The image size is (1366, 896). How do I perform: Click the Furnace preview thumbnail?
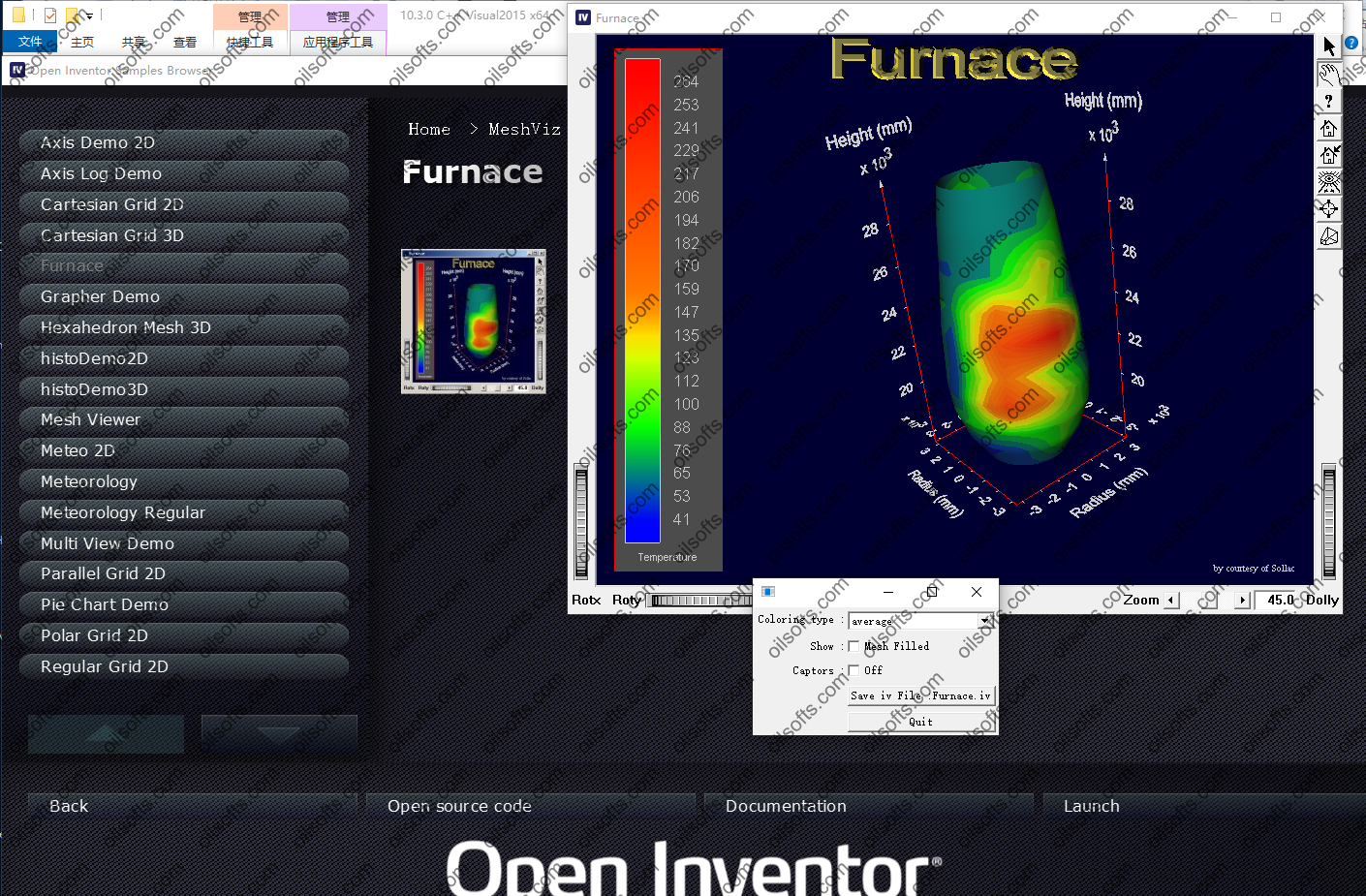coord(474,321)
